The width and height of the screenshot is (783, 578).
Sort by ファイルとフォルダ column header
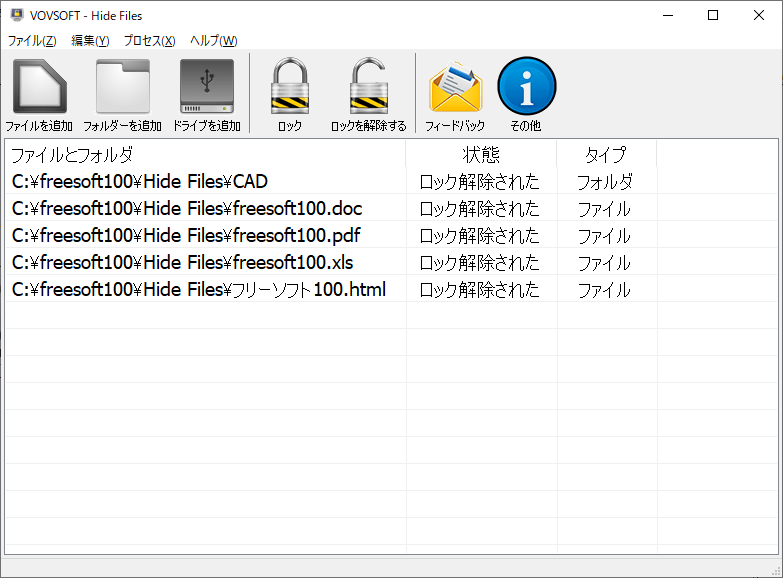(x=205, y=154)
